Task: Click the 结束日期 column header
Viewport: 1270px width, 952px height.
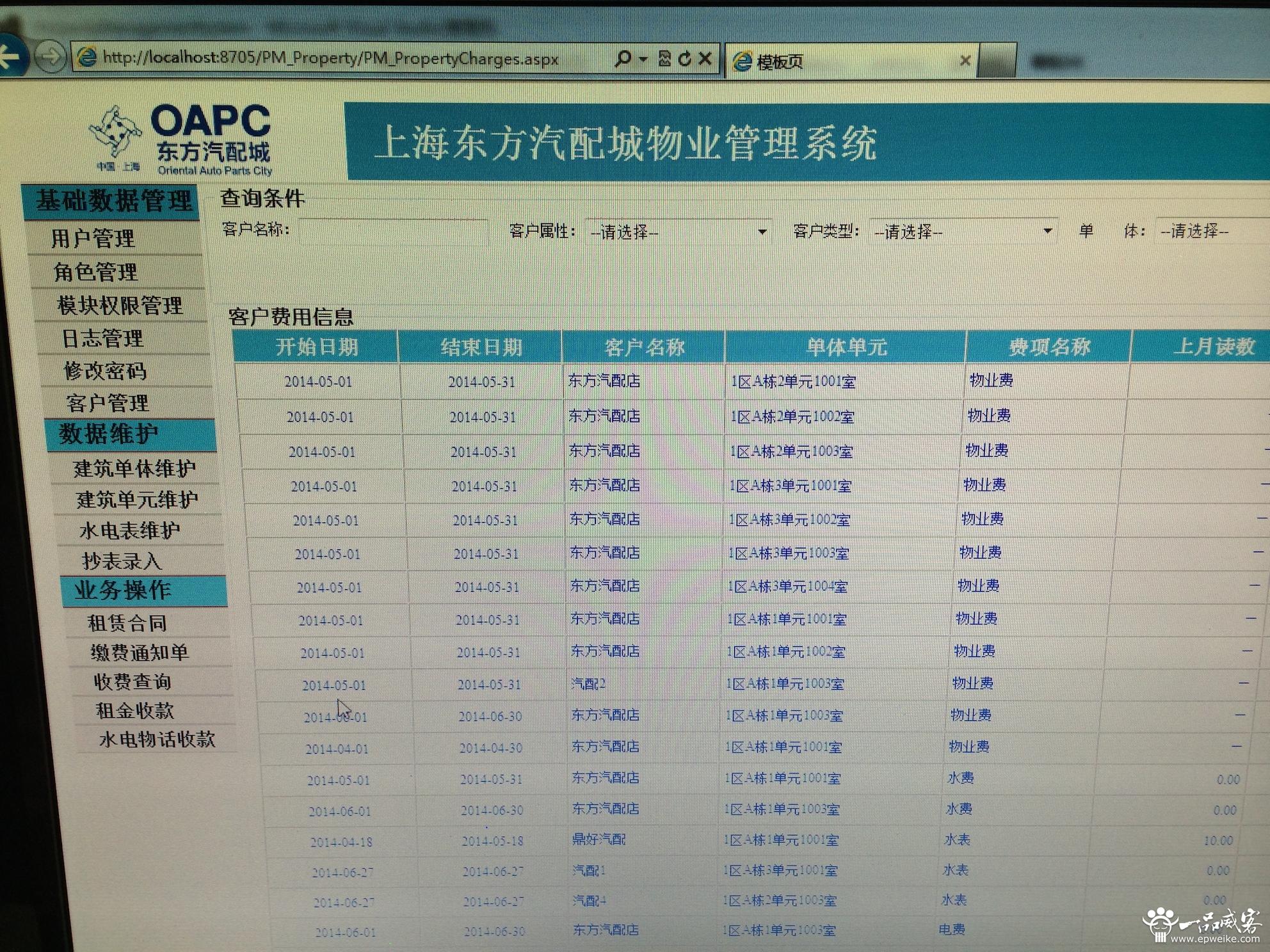Action: click(x=481, y=347)
